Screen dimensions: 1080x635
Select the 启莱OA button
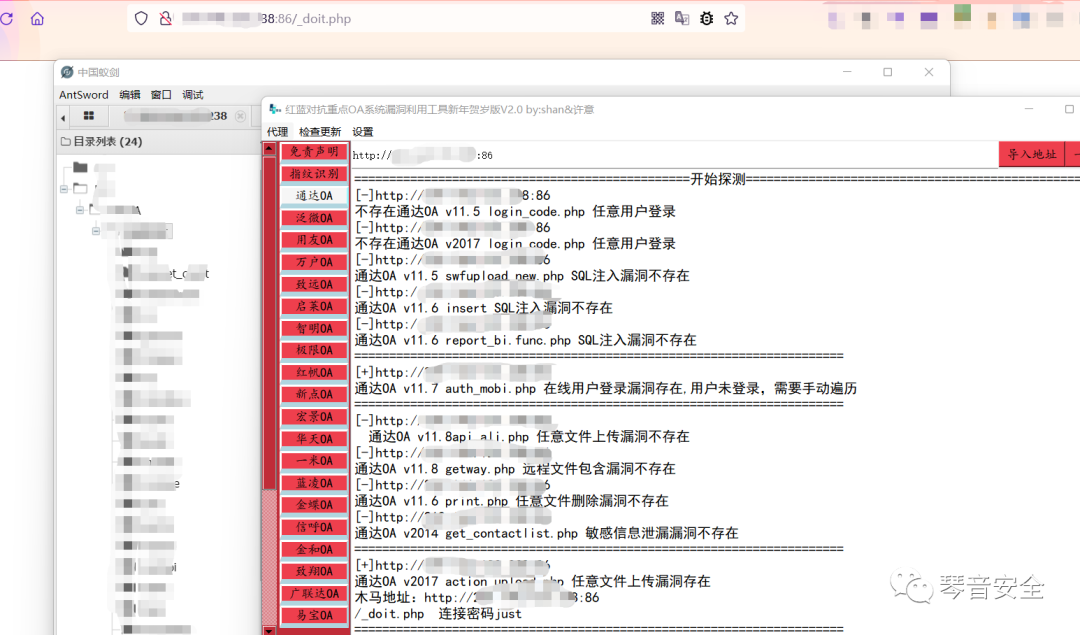pos(314,306)
